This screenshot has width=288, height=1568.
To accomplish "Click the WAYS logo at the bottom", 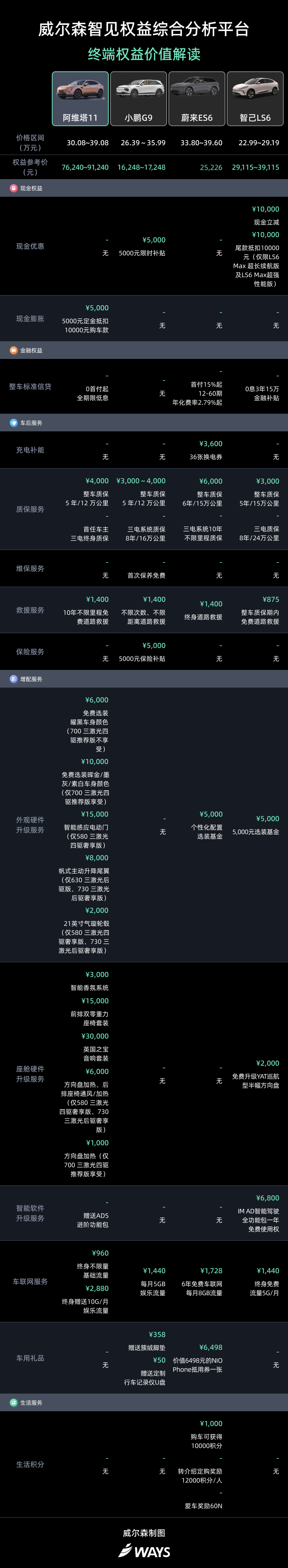I will click(x=144, y=1551).
